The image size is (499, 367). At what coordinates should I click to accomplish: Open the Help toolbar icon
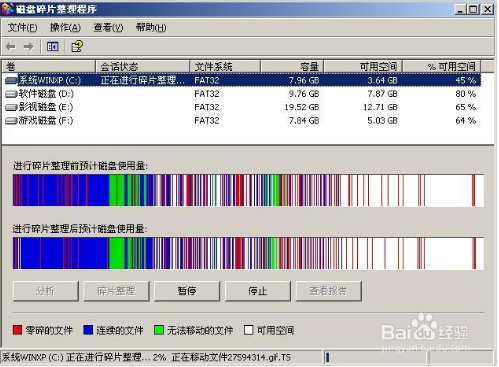click(x=77, y=46)
